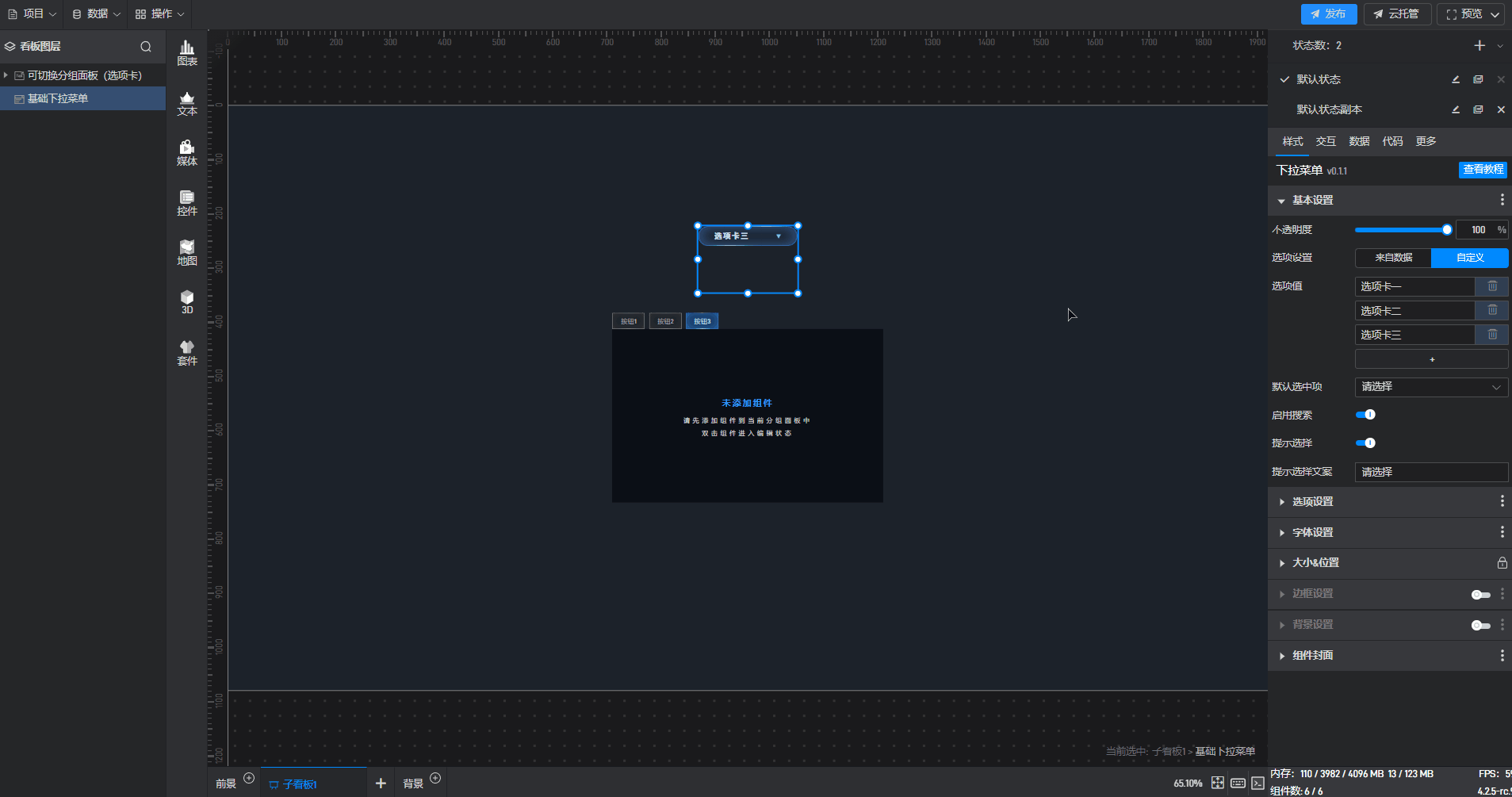Click the 发布 publish button
Image resolution: width=1512 pixels, height=797 pixels.
[1328, 14]
